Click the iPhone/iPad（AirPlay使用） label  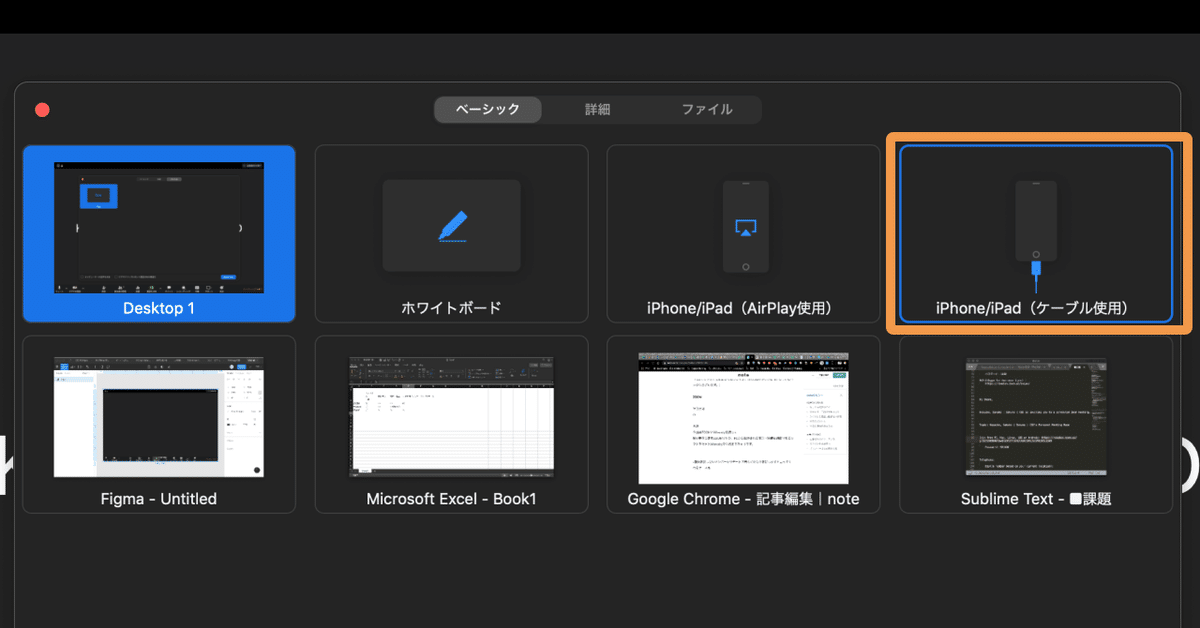[743, 308]
